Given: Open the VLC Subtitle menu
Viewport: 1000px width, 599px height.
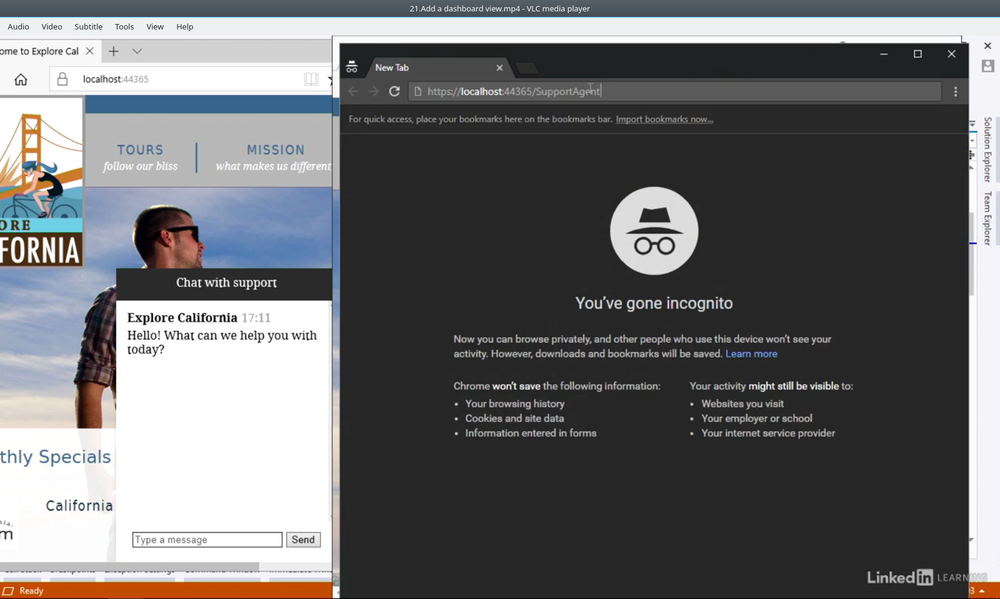Looking at the screenshot, I should pyautogui.click(x=88, y=27).
